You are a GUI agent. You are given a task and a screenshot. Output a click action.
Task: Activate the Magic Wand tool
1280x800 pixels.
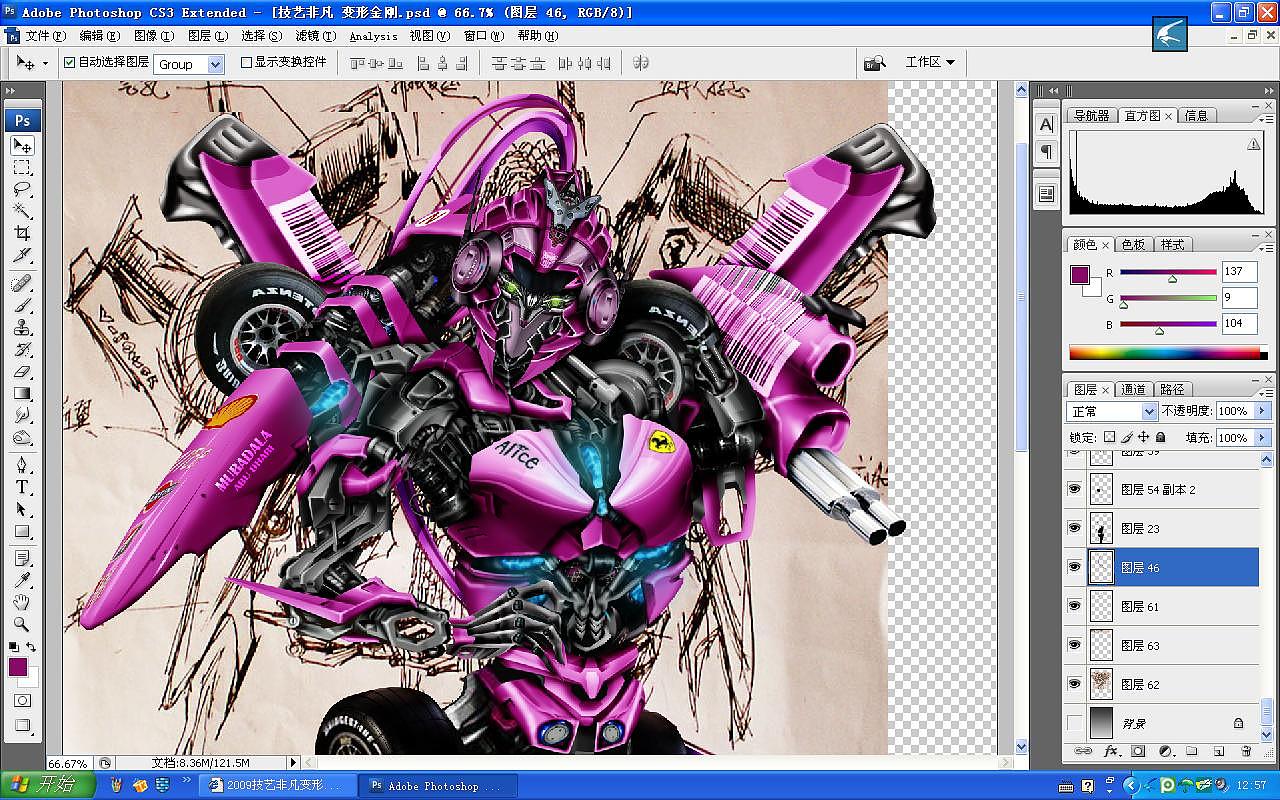(22, 211)
